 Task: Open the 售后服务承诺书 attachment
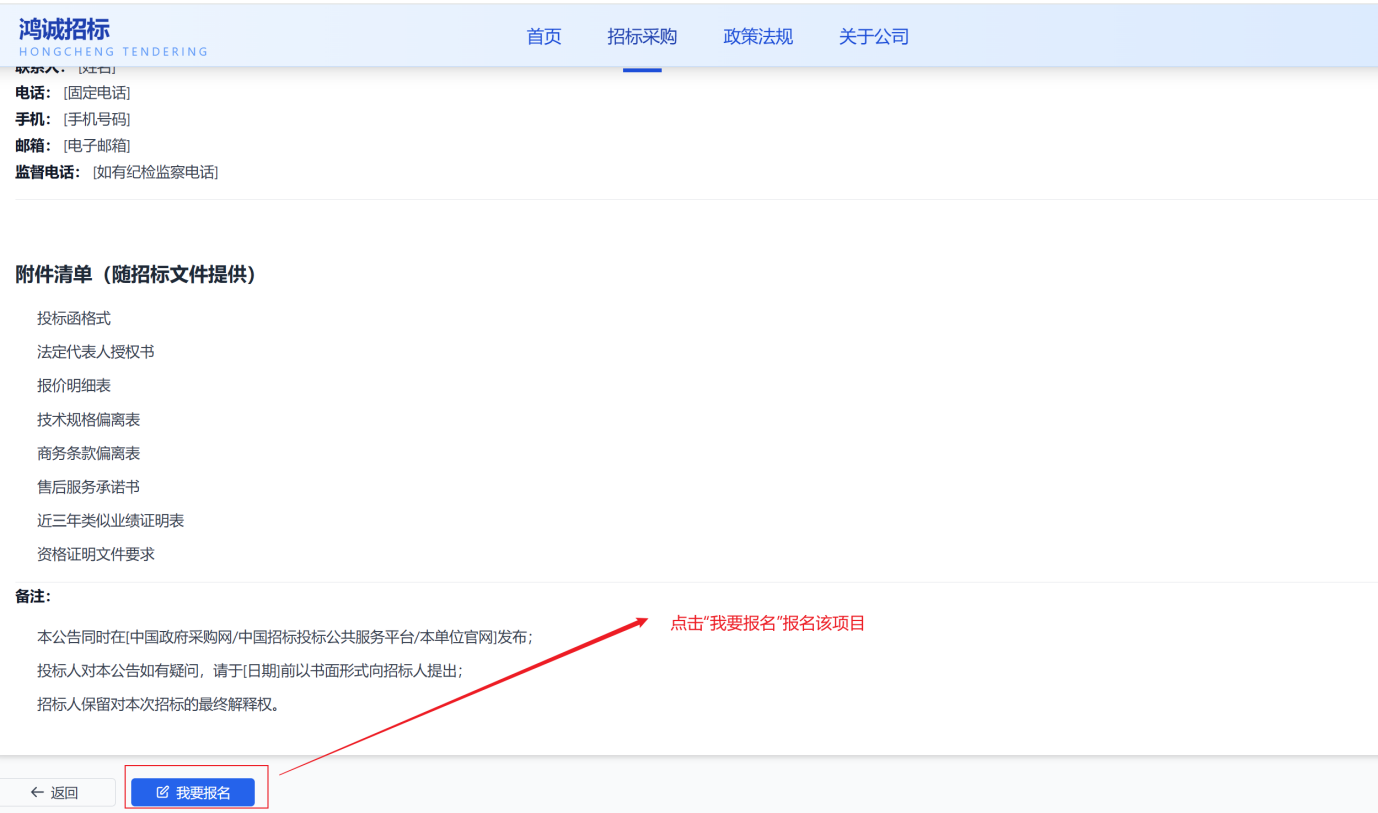tap(89, 486)
